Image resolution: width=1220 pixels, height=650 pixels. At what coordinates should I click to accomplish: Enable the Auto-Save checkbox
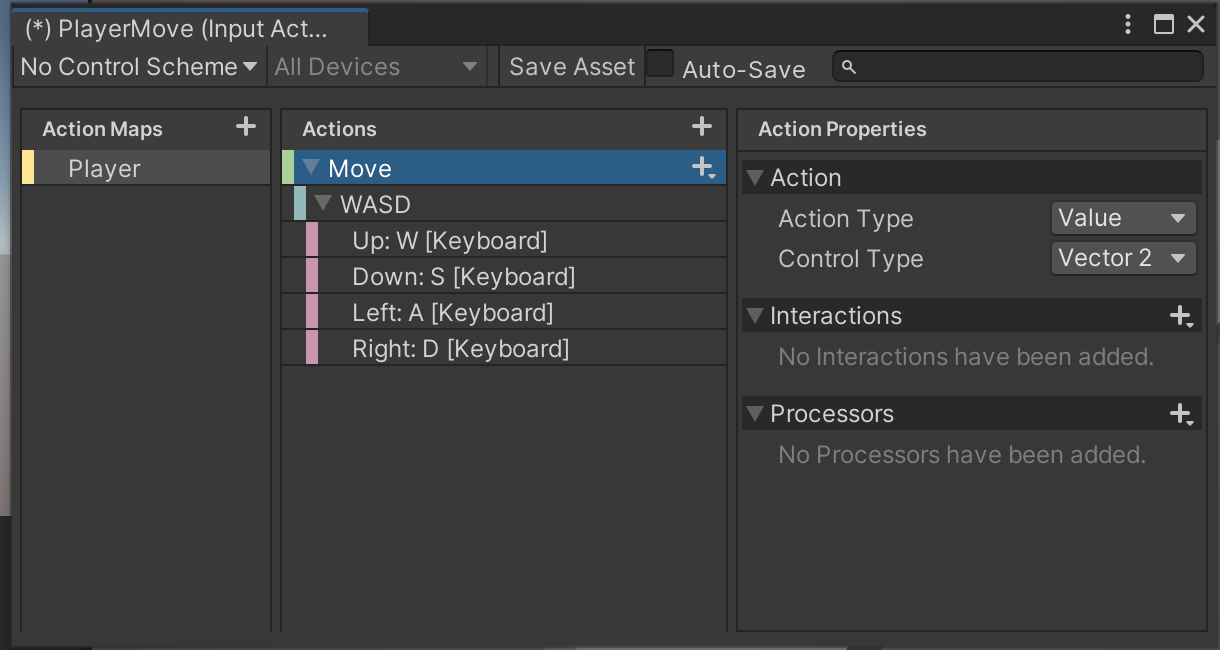(x=660, y=65)
